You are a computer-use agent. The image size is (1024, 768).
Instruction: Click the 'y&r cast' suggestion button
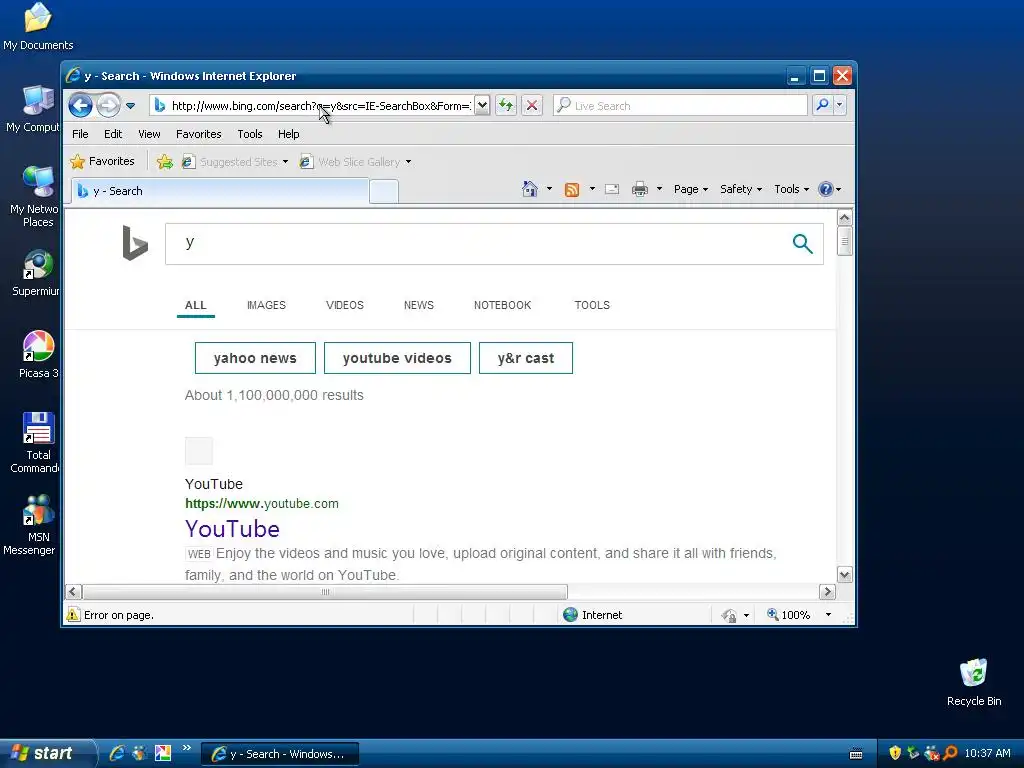tap(526, 358)
